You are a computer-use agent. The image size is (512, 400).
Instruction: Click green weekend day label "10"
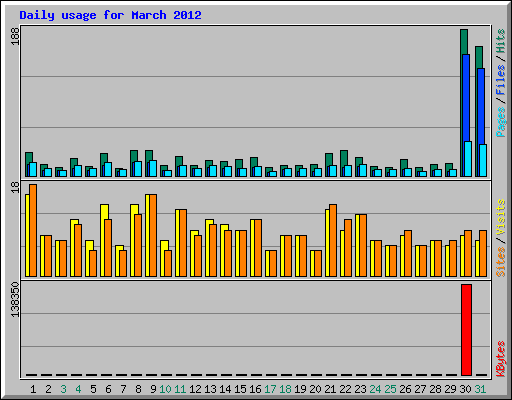click(165, 389)
